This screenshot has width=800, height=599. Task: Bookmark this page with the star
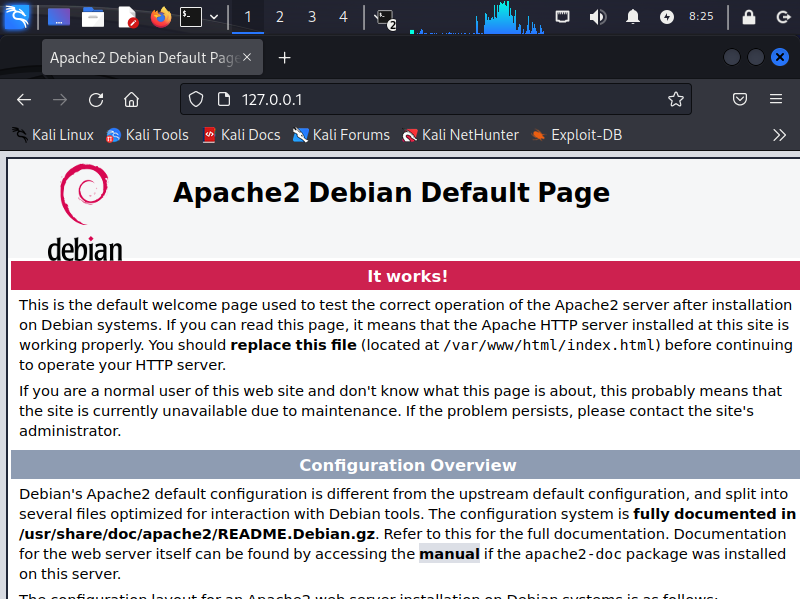tap(676, 99)
